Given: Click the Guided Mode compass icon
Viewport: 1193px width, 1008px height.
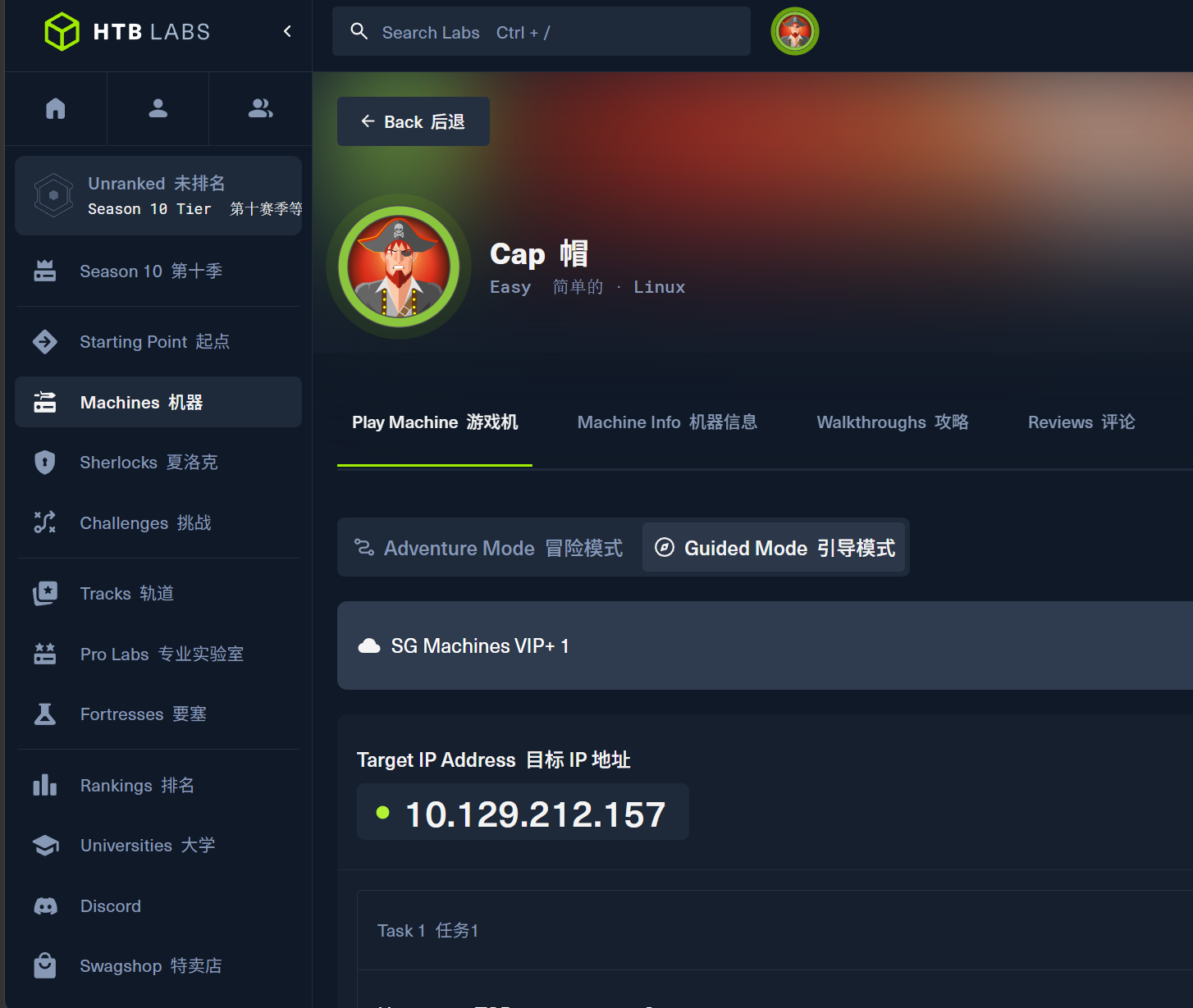Looking at the screenshot, I should (x=665, y=547).
